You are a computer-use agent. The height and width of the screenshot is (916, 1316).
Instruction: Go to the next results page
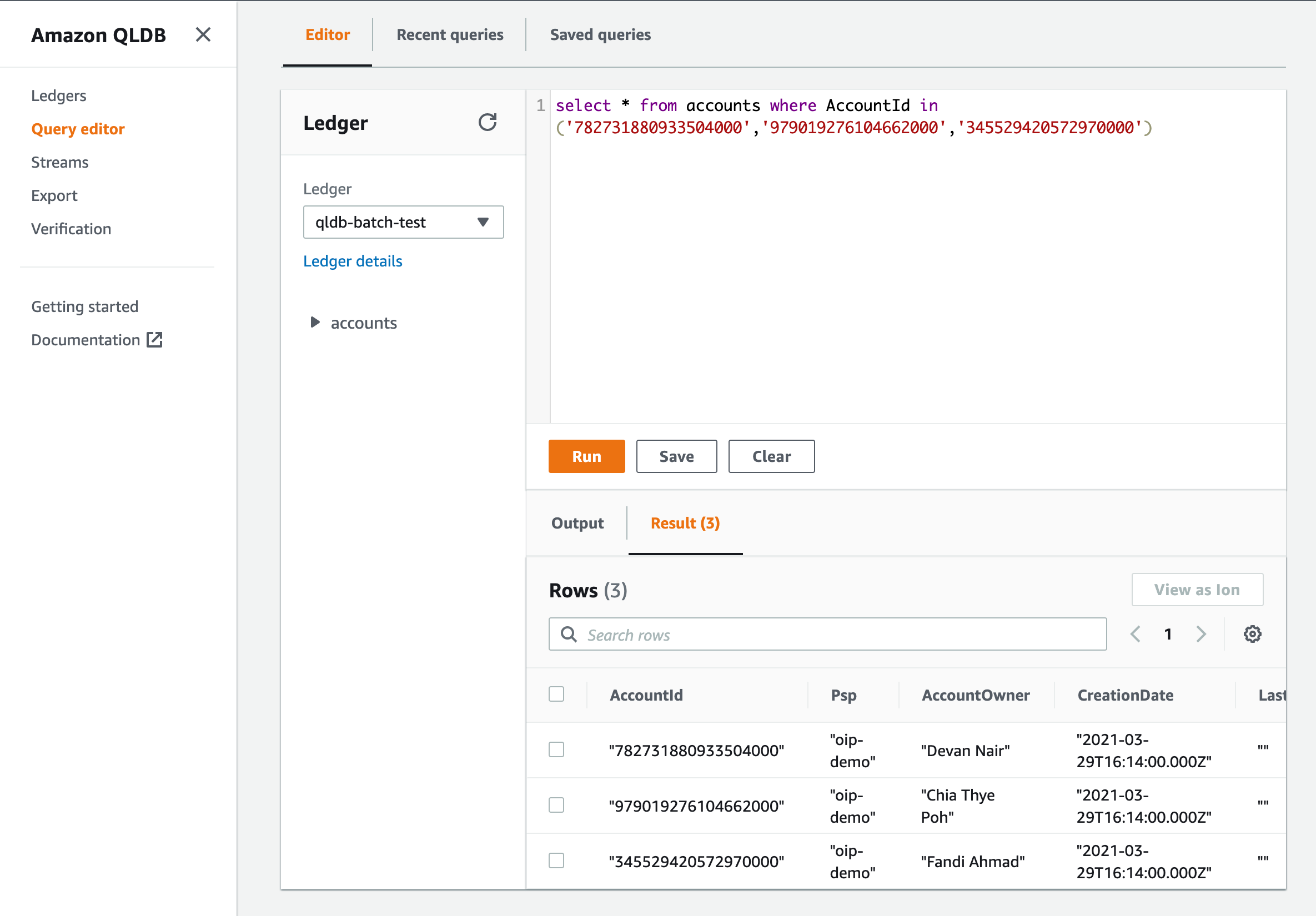1201,634
